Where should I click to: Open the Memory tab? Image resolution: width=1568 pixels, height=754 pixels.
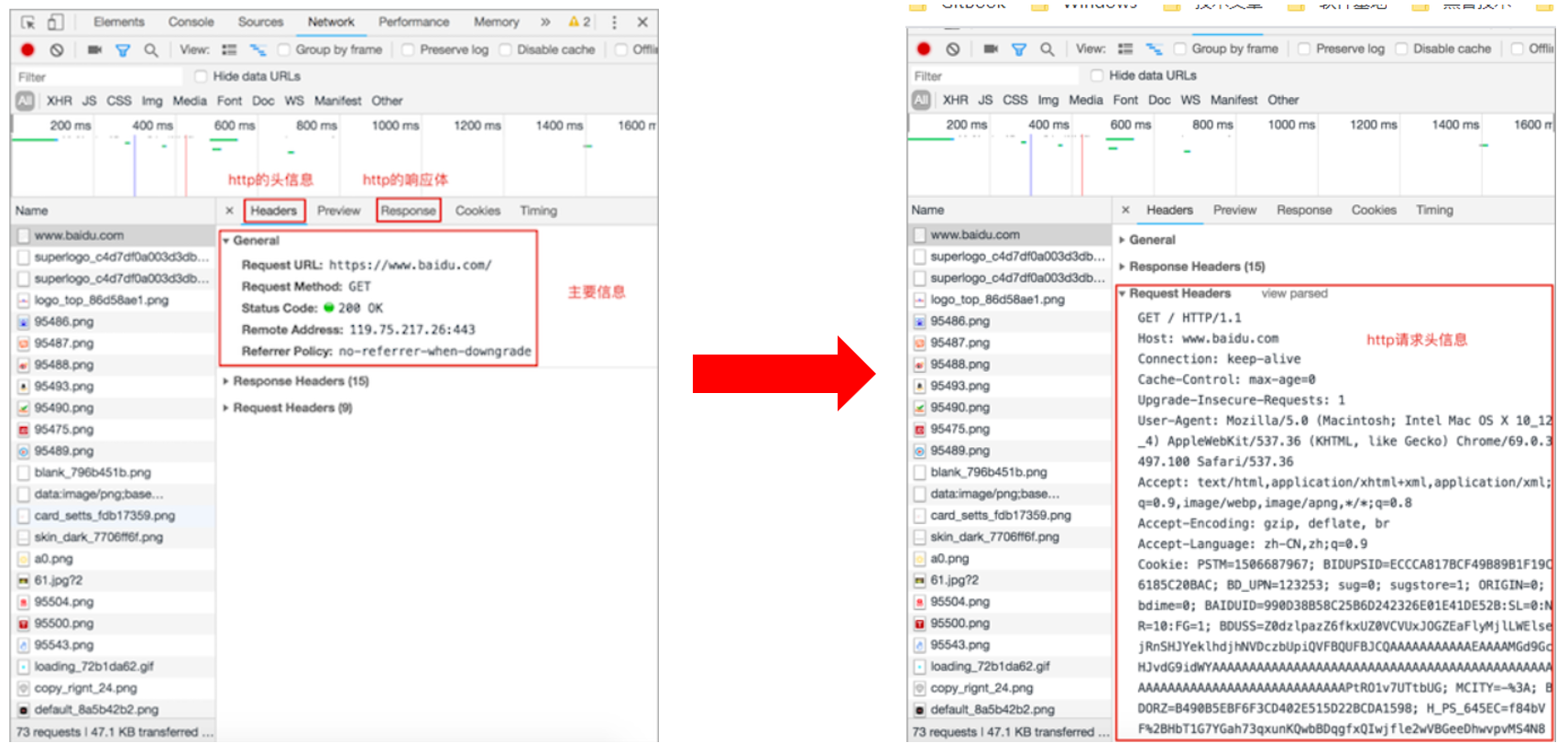pyautogui.click(x=496, y=22)
